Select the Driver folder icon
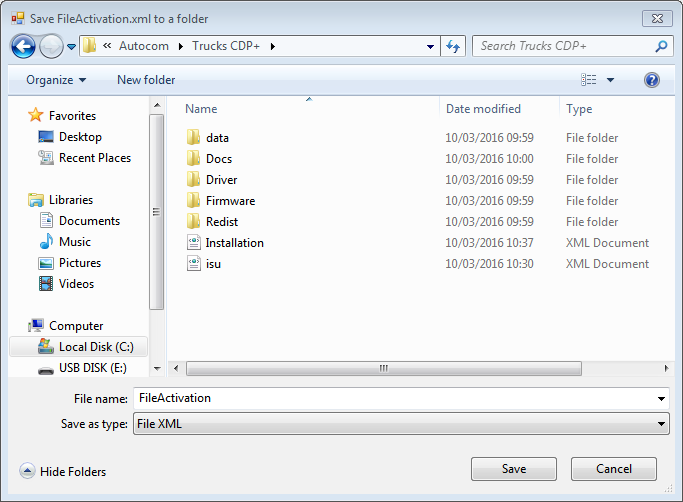683x502 pixels. point(193,179)
